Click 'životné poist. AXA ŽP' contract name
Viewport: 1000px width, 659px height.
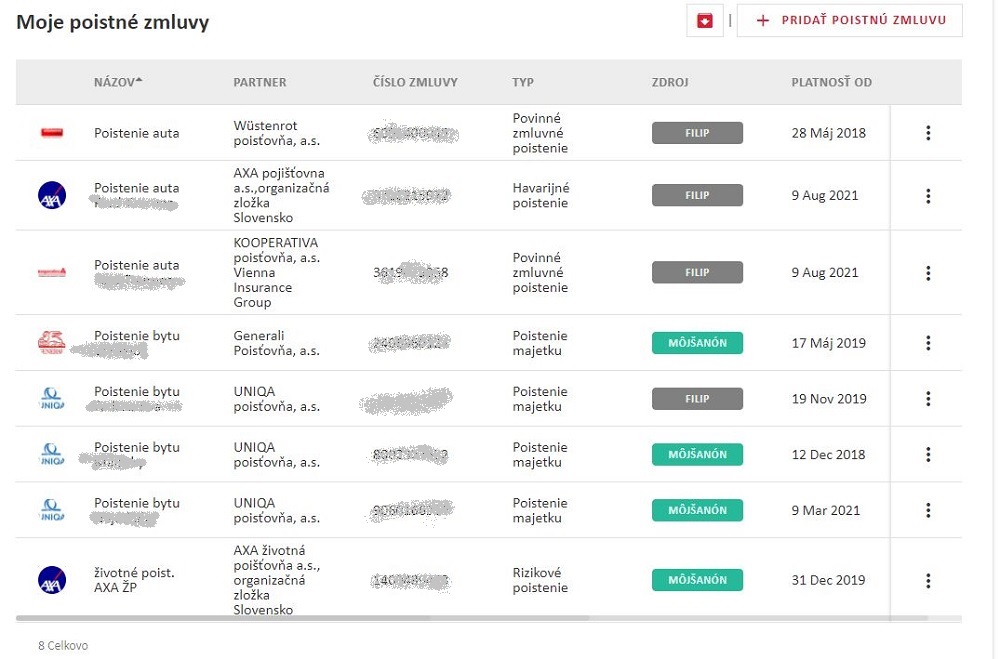(x=134, y=580)
